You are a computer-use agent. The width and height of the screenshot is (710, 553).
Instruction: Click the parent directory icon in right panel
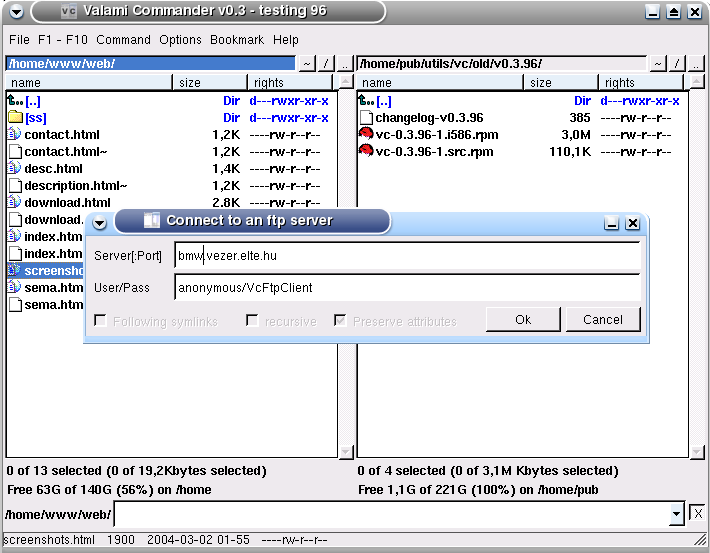coord(366,101)
